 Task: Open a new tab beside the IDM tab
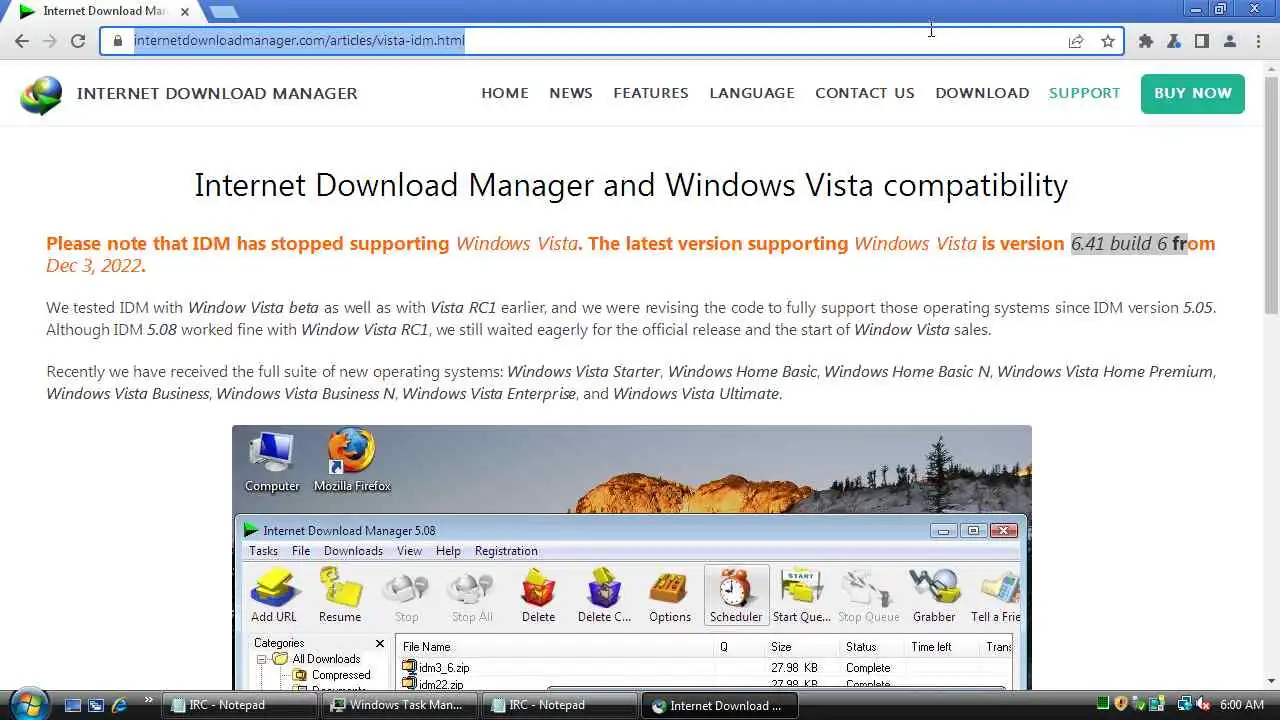click(224, 11)
